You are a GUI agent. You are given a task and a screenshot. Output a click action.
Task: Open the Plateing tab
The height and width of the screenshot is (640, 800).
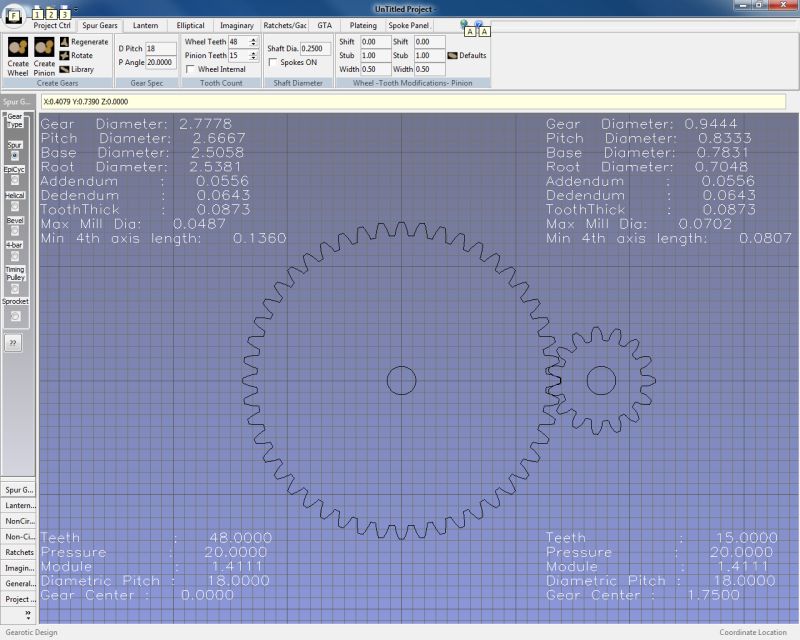(363, 25)
